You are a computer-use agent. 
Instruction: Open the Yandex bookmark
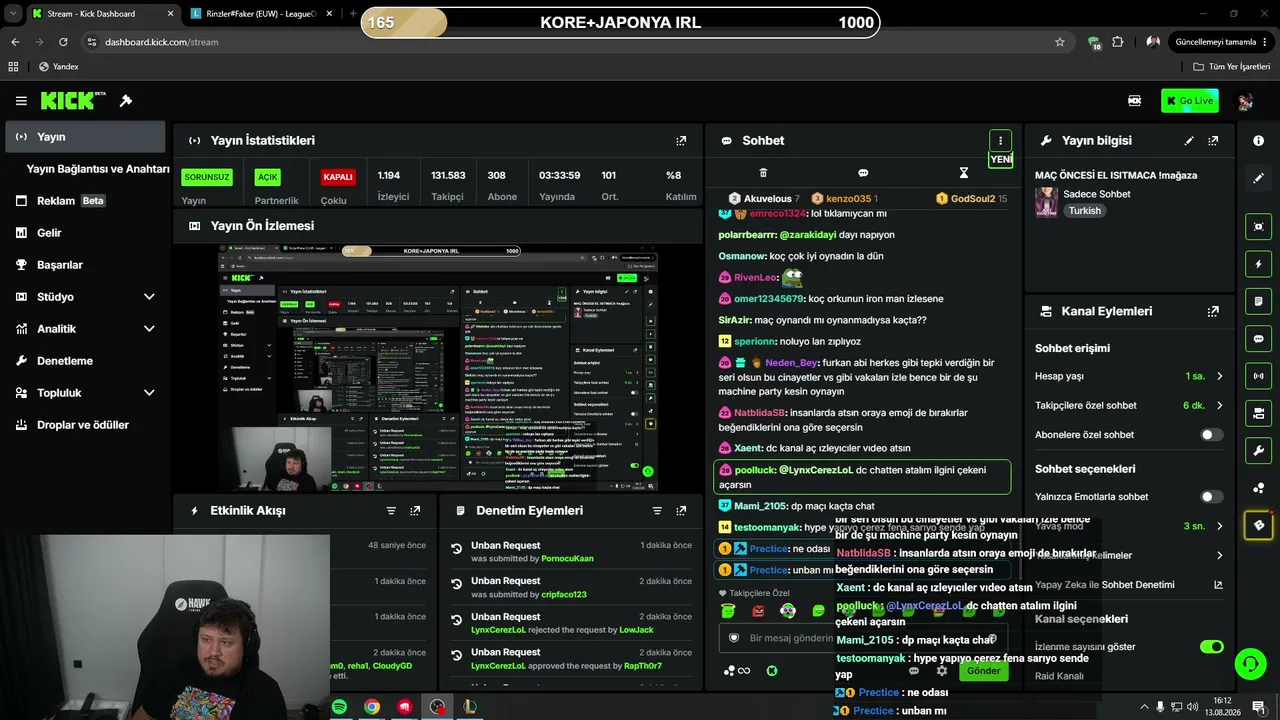point(58,67)
